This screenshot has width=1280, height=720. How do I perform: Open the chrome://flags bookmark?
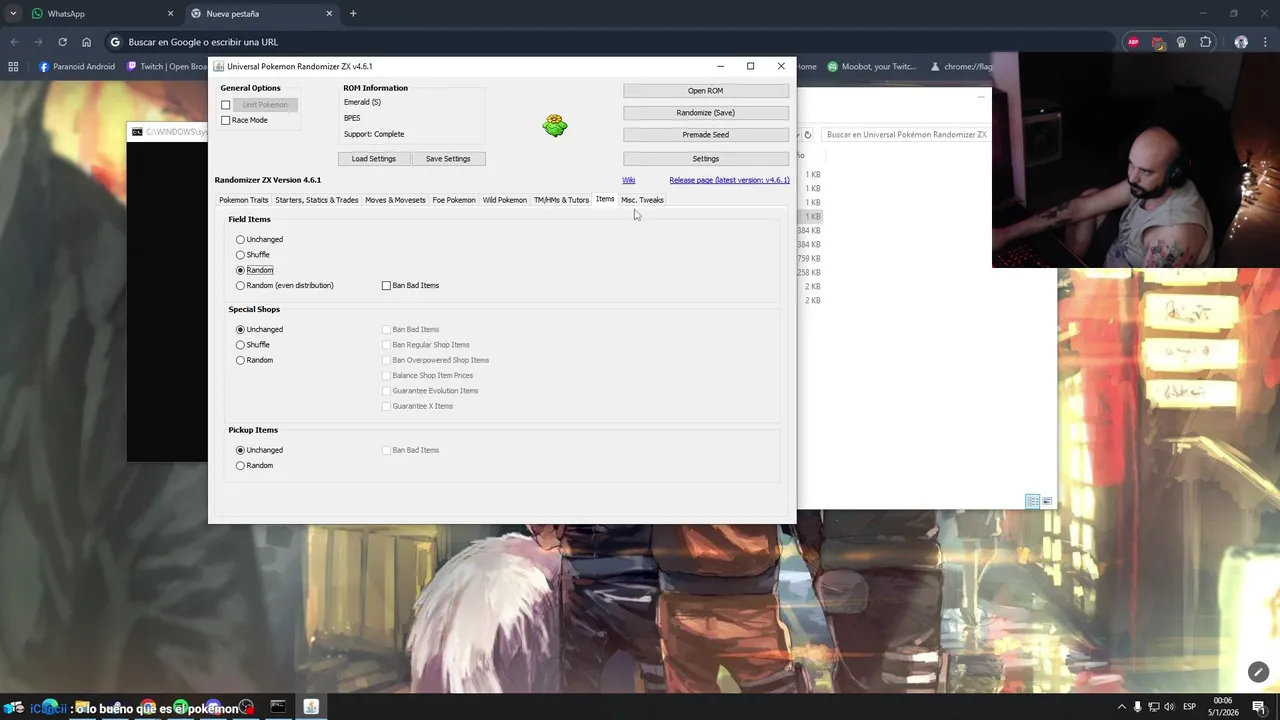click(961, 67)
